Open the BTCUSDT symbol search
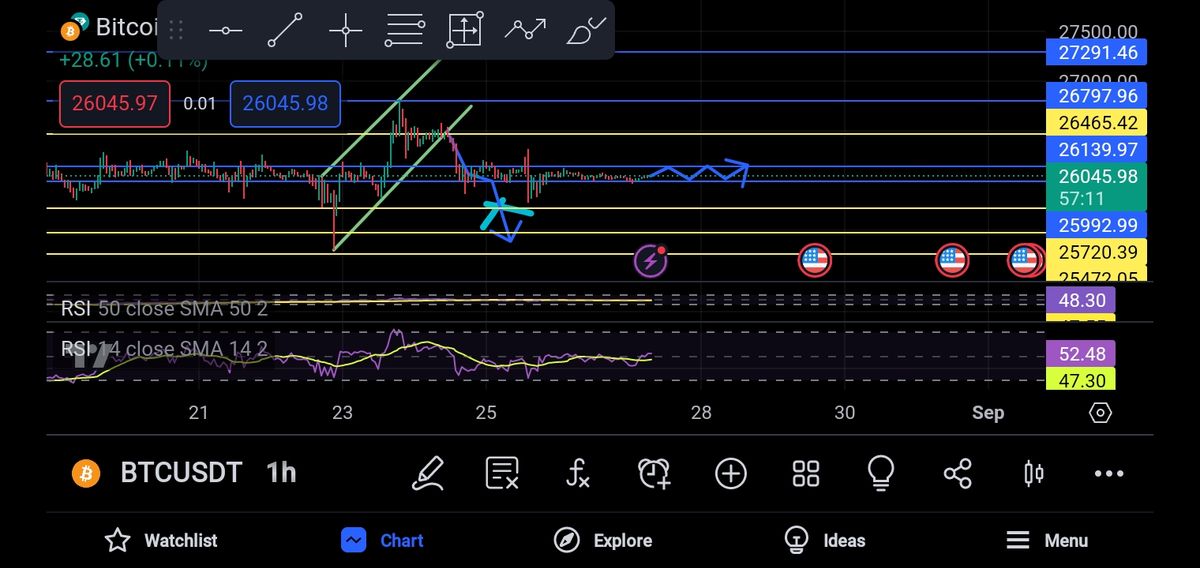Image resolution: width=1200 pixels, height=568 pixels. tap(180, 473)
